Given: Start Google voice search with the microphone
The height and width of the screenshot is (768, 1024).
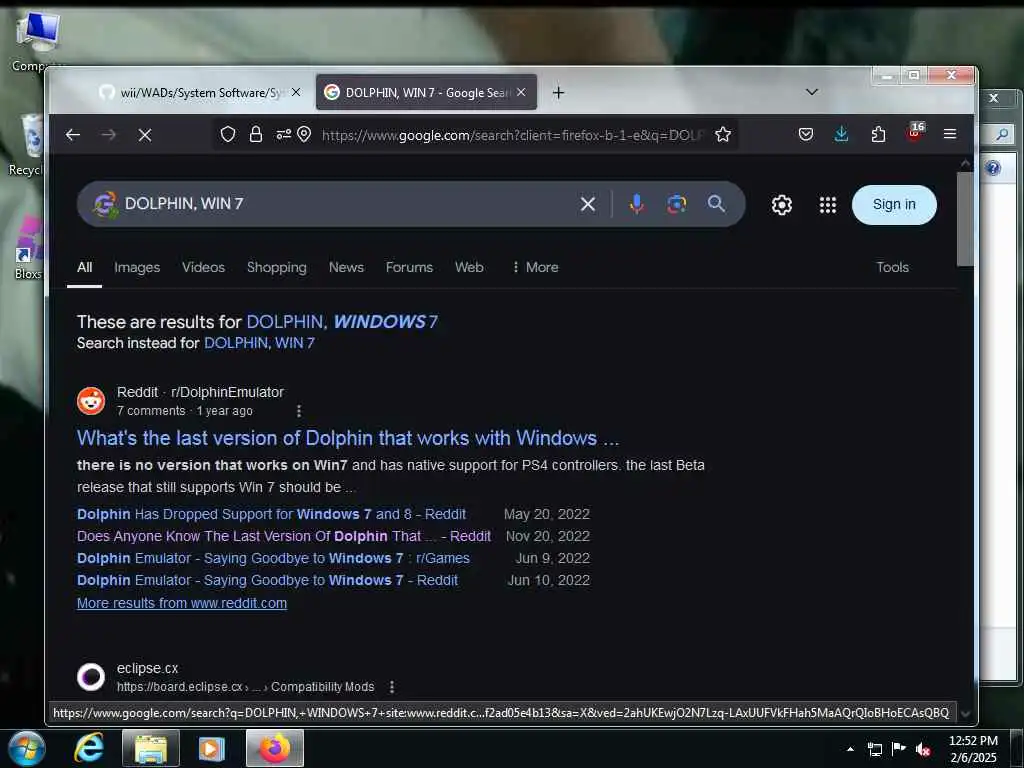Looking at the screenshot, I should click(x=637, y=204).
